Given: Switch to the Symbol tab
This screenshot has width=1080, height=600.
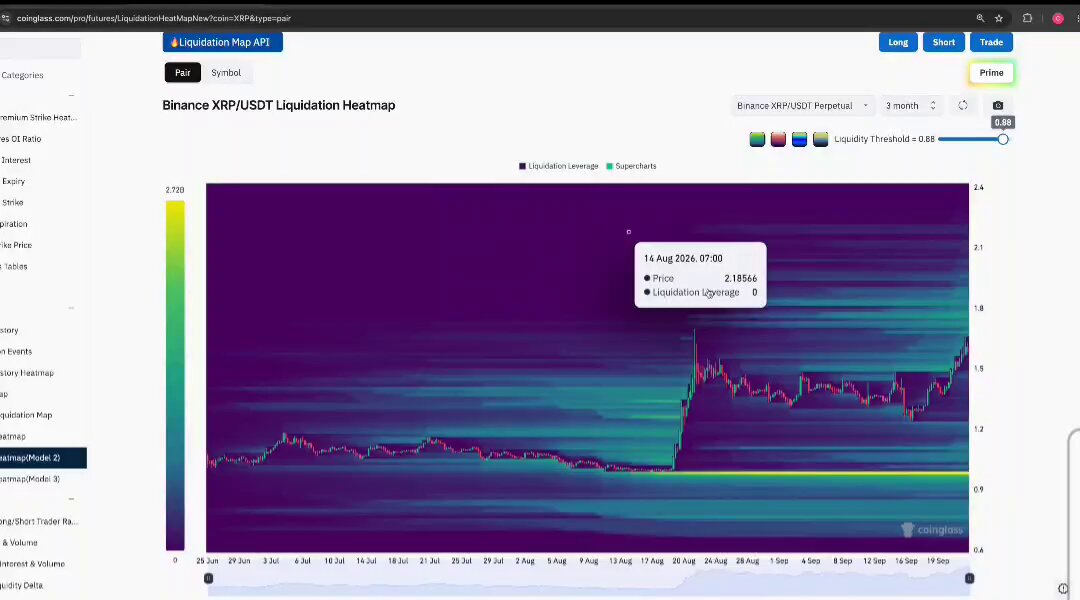Looking at the screenshot, I should point(226,73).
